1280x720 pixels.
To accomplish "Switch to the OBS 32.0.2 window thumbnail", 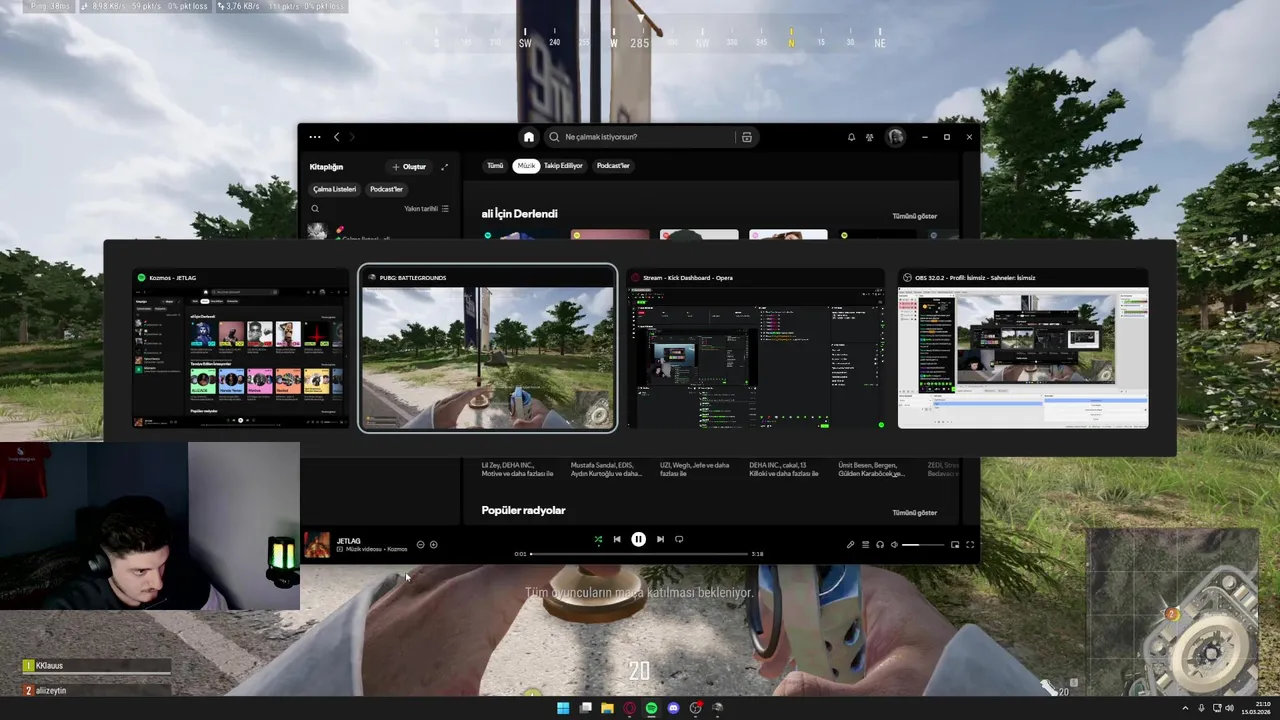I will (1023, 349).
